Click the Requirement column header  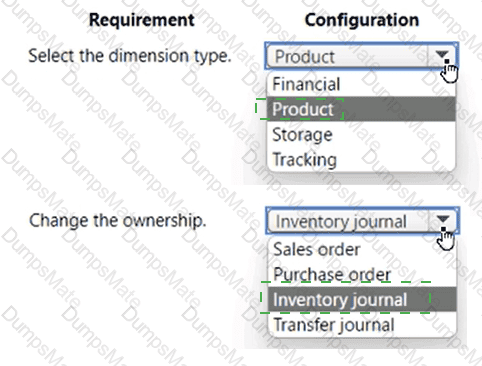pyautogui.click(x=142, y=20)
